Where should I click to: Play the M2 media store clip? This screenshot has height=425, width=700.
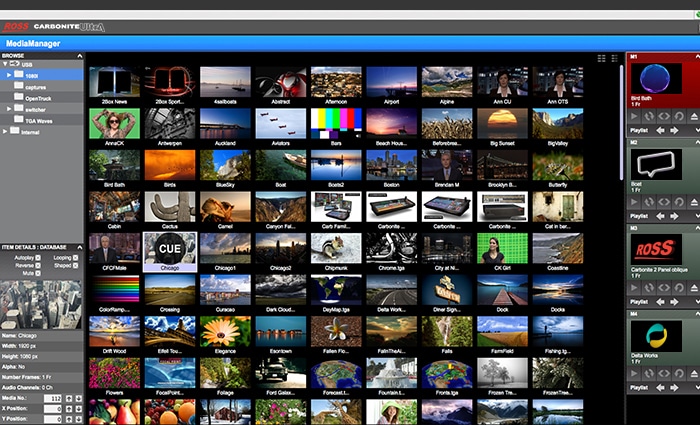(634, 202)
